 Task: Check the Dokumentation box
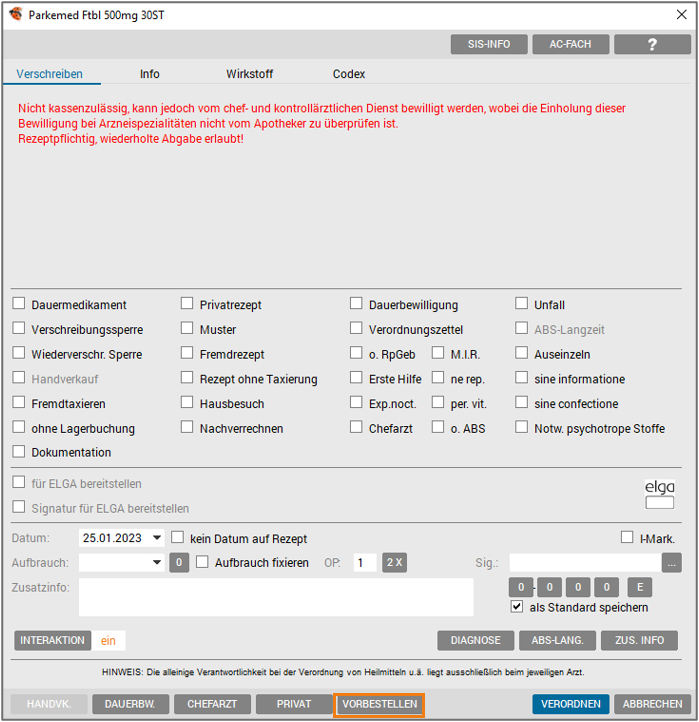(x=18, y=452)
